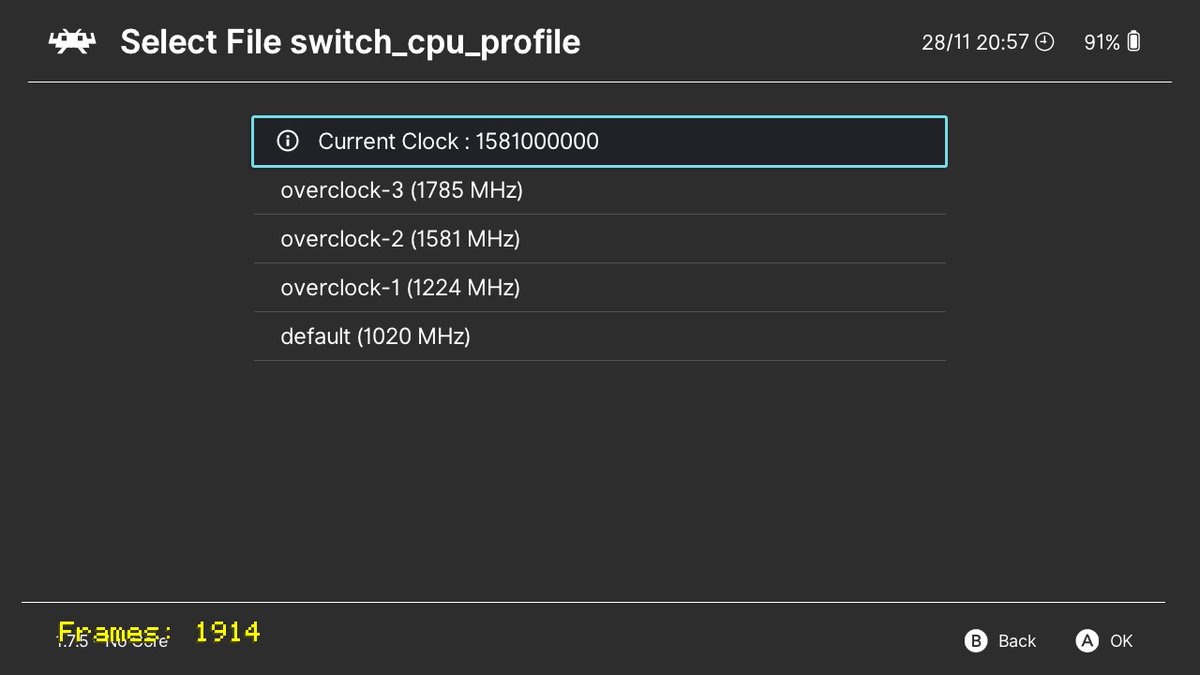
Task: Select overclock-2 (1581 MHz) profile
Action: tap(600, 239)
